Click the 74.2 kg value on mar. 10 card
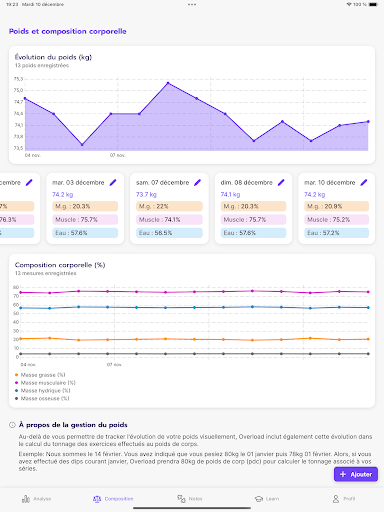The width and height of the screenshot is (384, 512). [x=315, y=194]
